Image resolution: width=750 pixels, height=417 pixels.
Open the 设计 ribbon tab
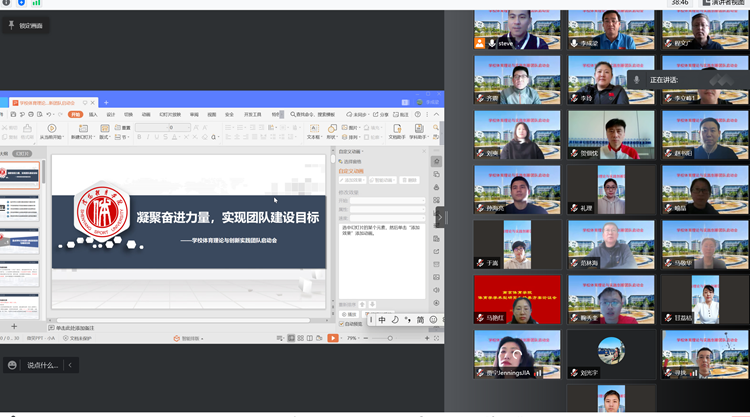[x=111, y=115]
